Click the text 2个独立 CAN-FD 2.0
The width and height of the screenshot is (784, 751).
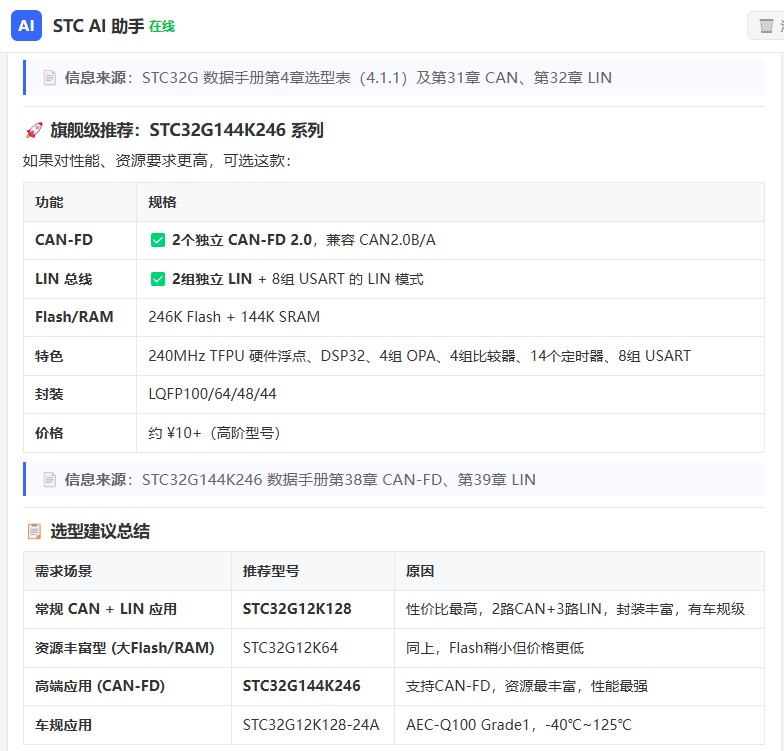pyautogui.click(x=242, y=240)
